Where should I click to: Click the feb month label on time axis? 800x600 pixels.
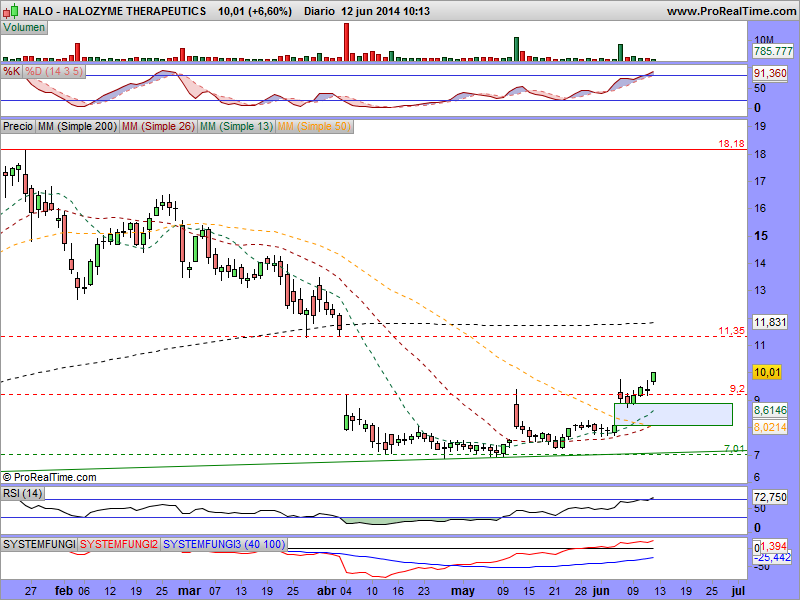click(x=63, y=591)
